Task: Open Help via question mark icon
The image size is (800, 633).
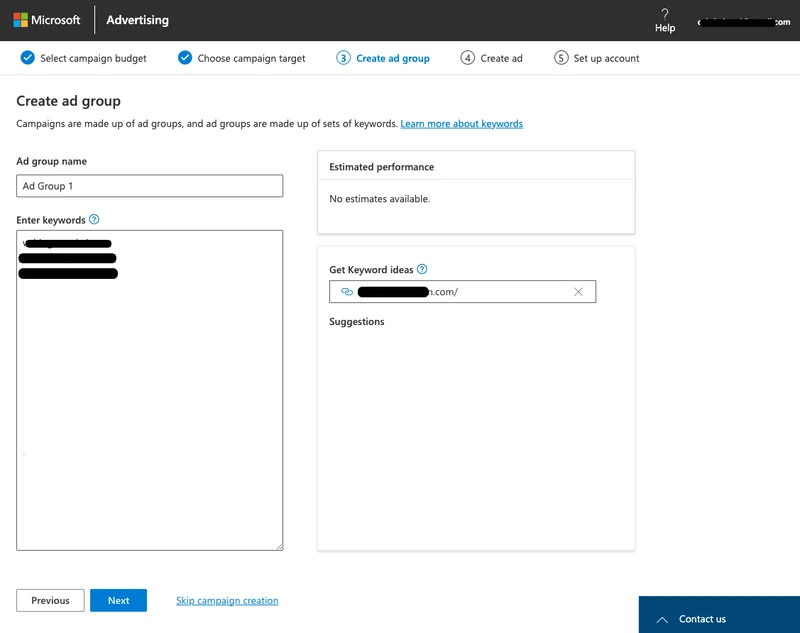Action: (665, 14)
